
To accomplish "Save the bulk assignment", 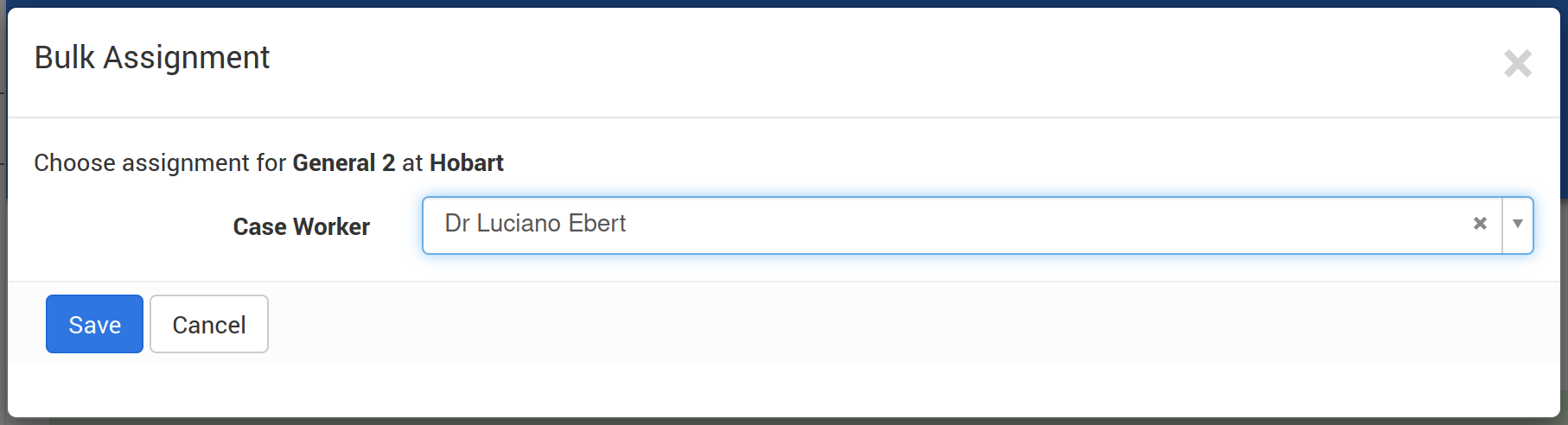I will point(94,324).
